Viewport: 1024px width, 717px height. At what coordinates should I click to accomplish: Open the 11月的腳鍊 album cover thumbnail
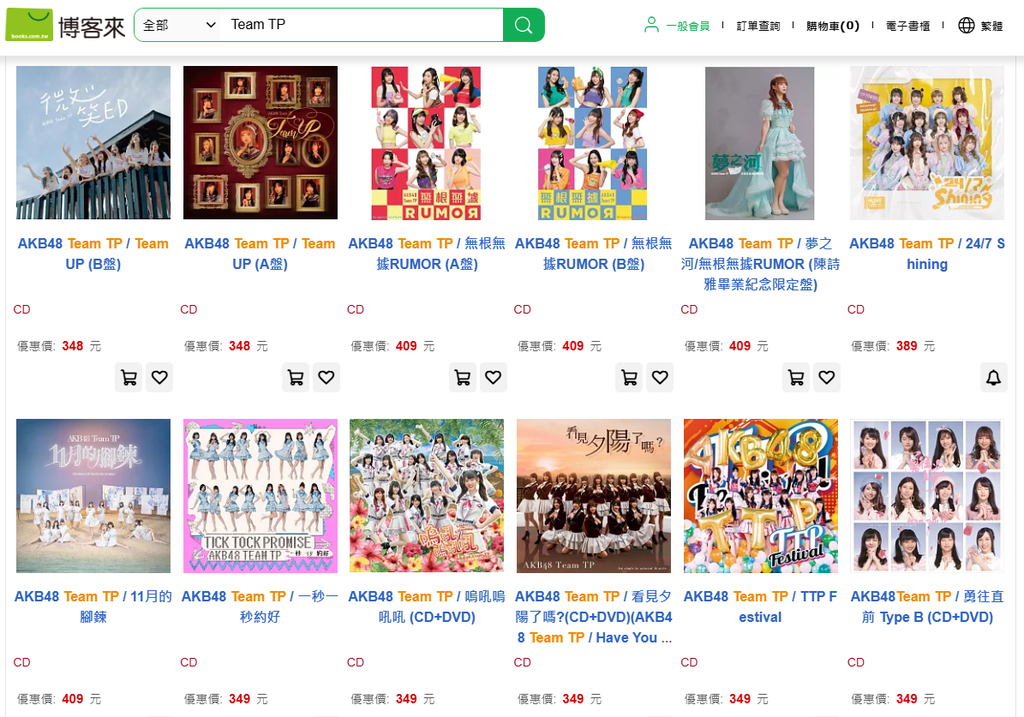pyautogui.click(x=93, y=496)
